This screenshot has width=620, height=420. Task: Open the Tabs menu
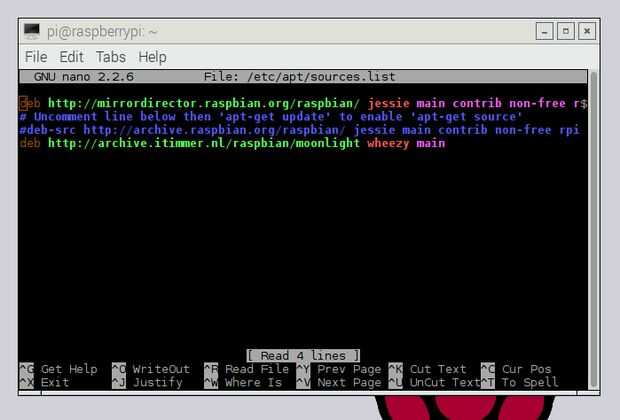[111, 57]
